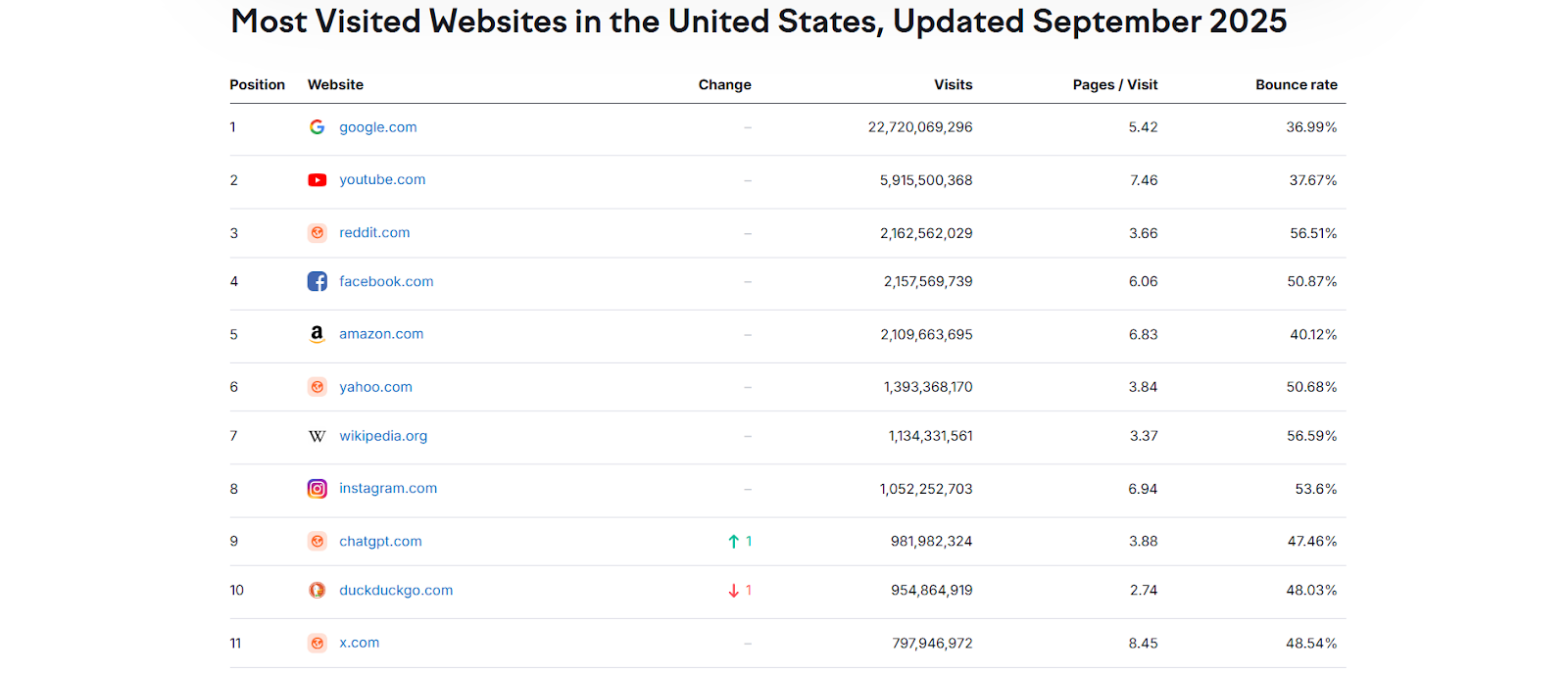This screenshot has width=1568, height=673.
Task: Click the Wikipedia W icon
Action: [317, 437]
